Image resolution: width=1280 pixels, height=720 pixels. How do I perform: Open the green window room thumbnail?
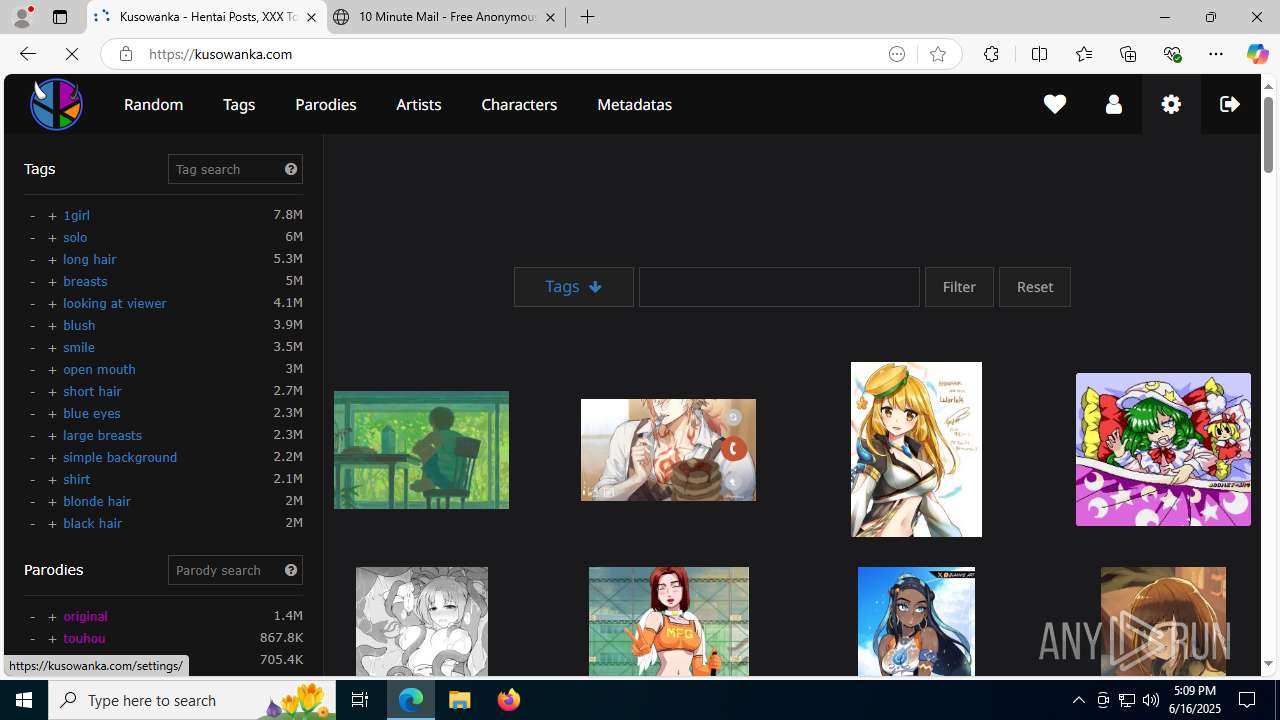click(421, 450)
